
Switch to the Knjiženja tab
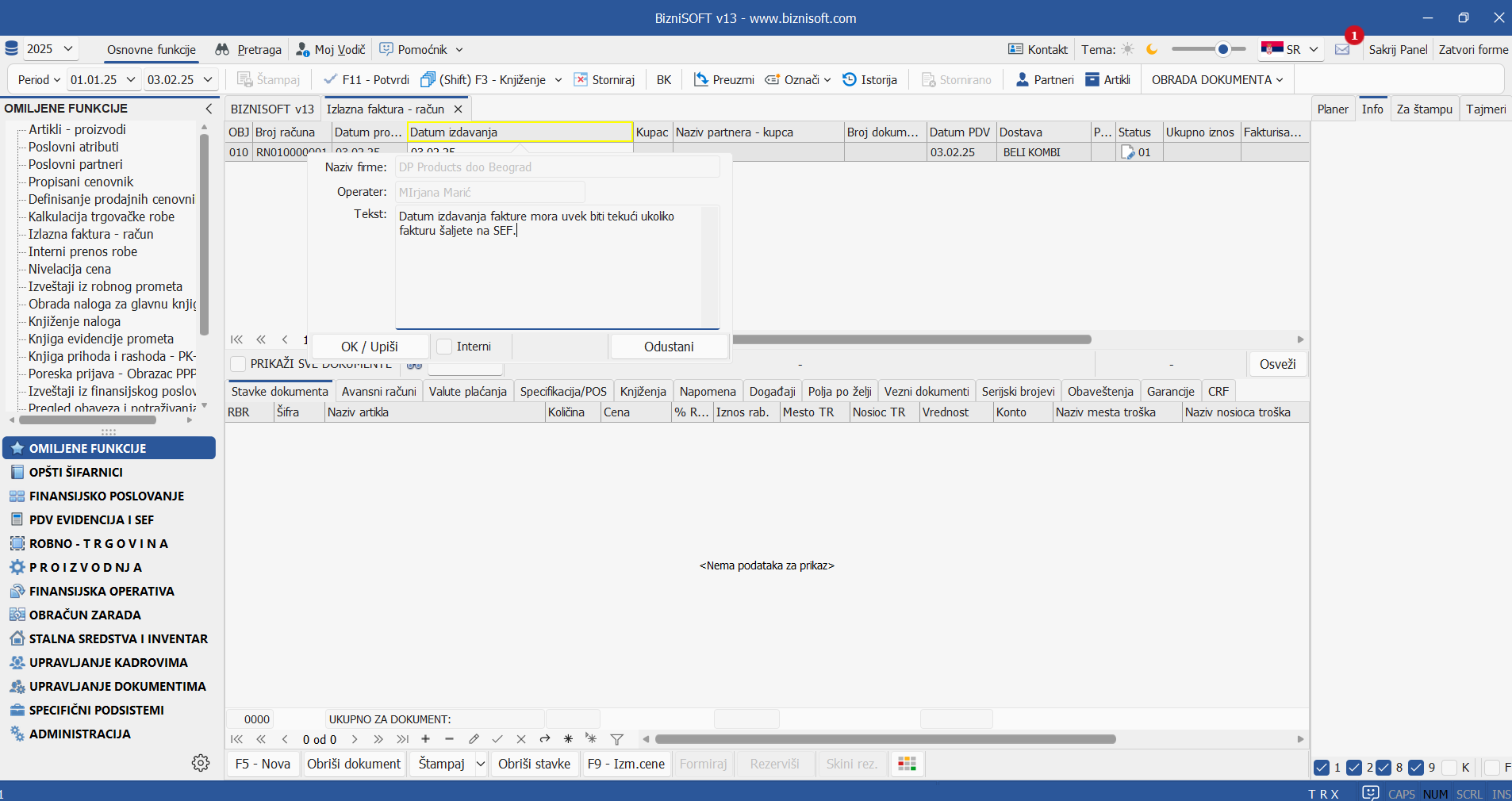(x=643, y=391)
